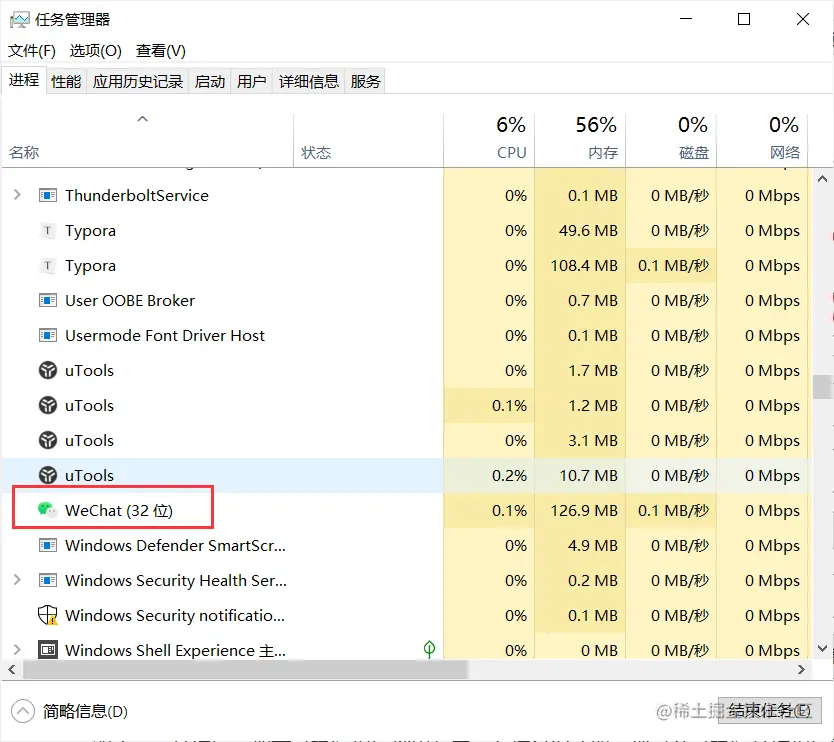Viewport: 834px width, 742px height.
Task: Open the 选项(O) menu
Action: coord(96,51)
